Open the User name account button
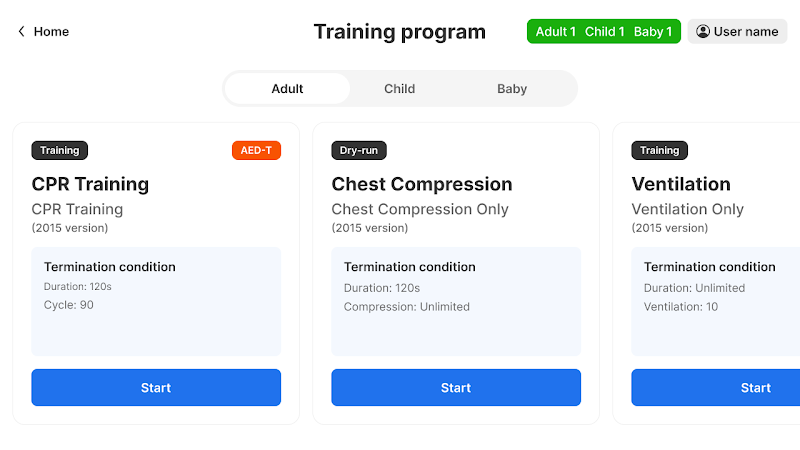The width and height of the screenshot is (800, 450). pos(737,32)
